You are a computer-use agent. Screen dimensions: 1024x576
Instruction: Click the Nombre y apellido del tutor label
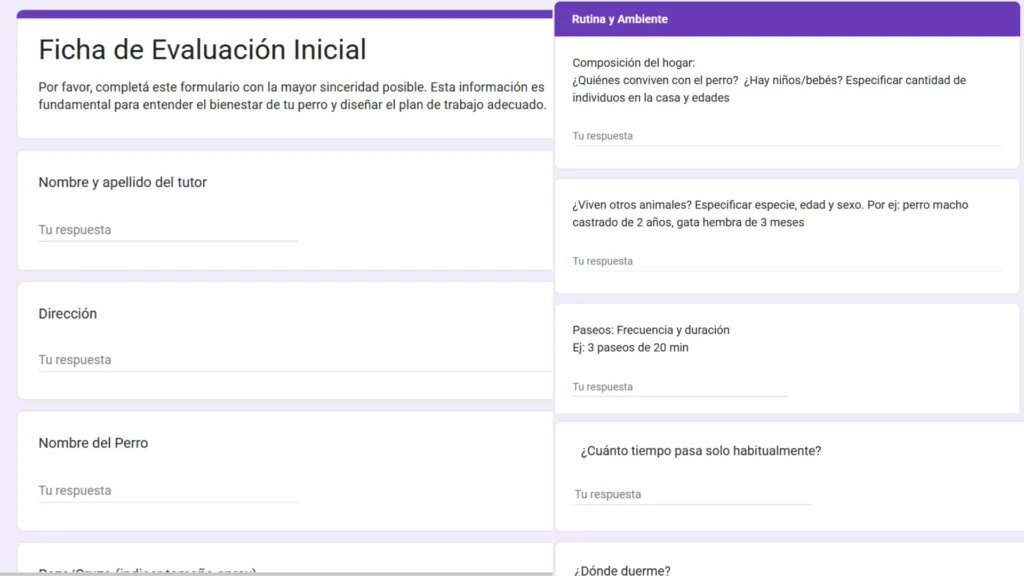[x=122, y=182]
